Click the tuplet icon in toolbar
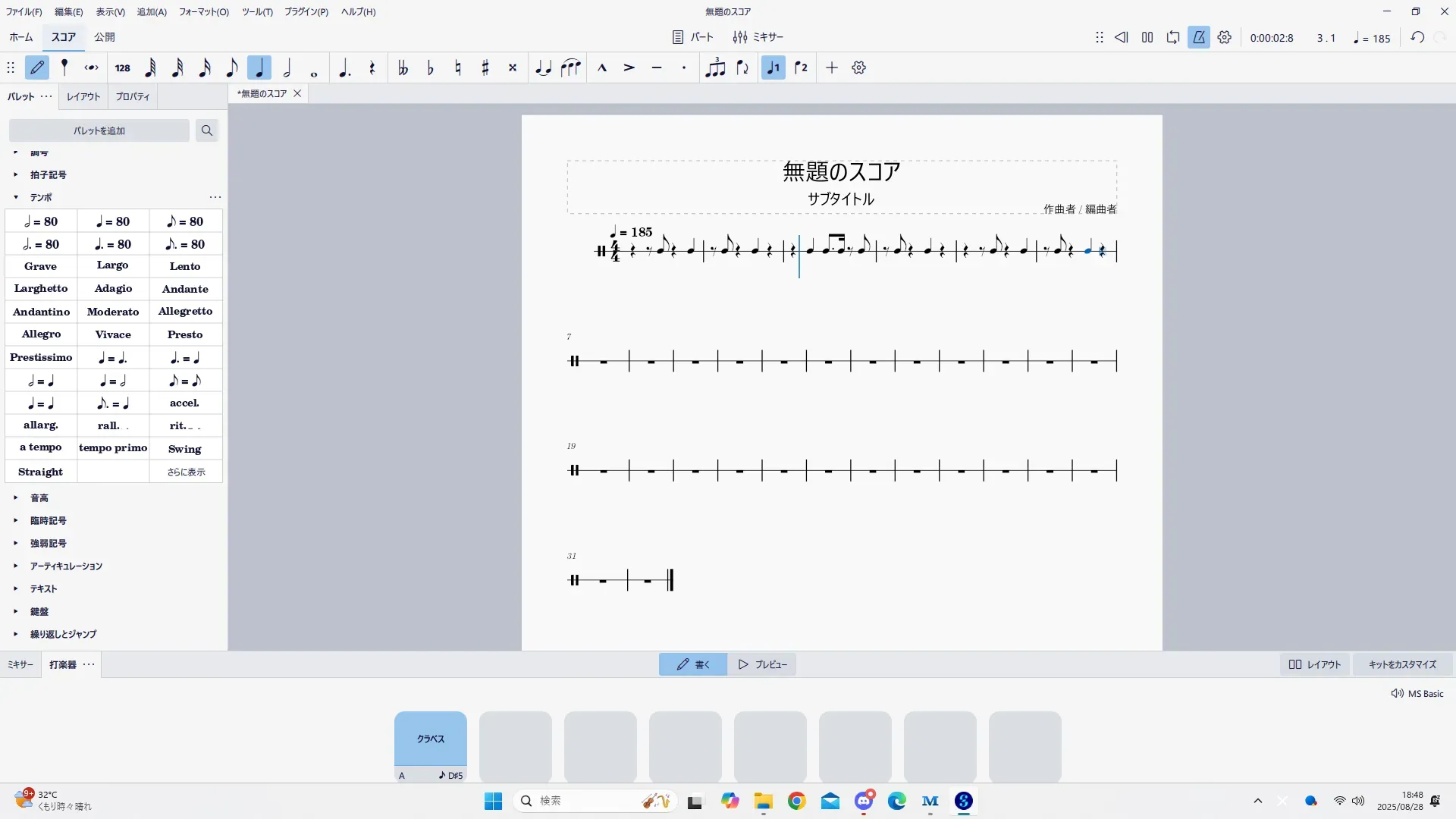1456x819 pixels. 714,68
